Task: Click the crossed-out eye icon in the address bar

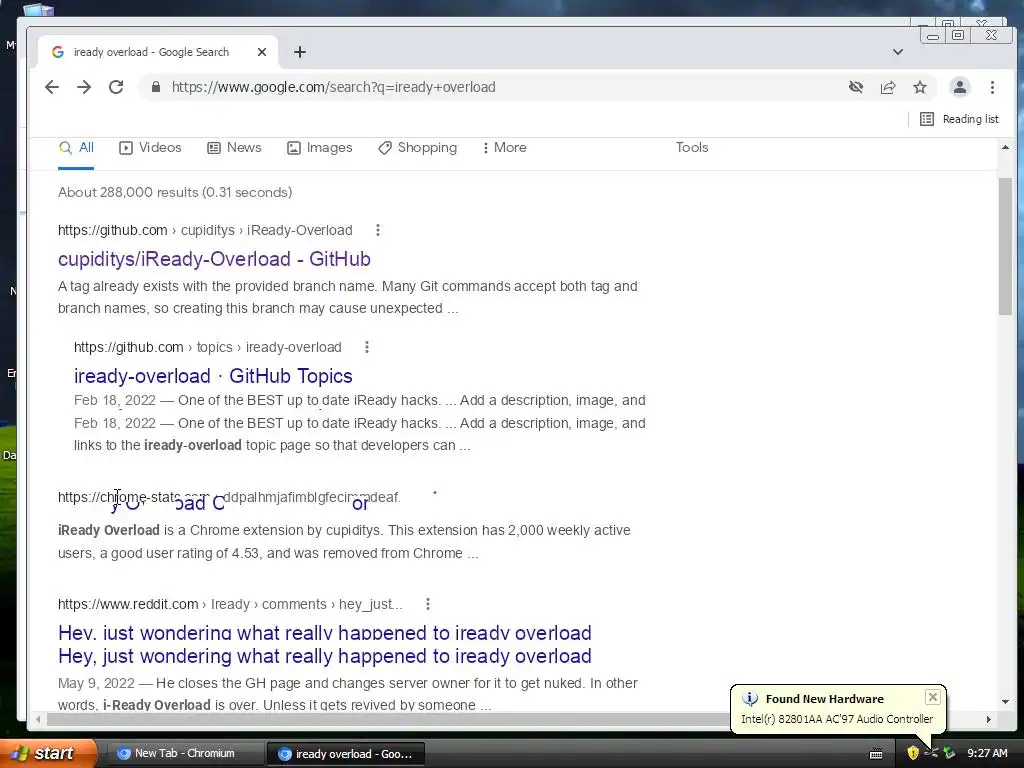Action: pos(856,87)
